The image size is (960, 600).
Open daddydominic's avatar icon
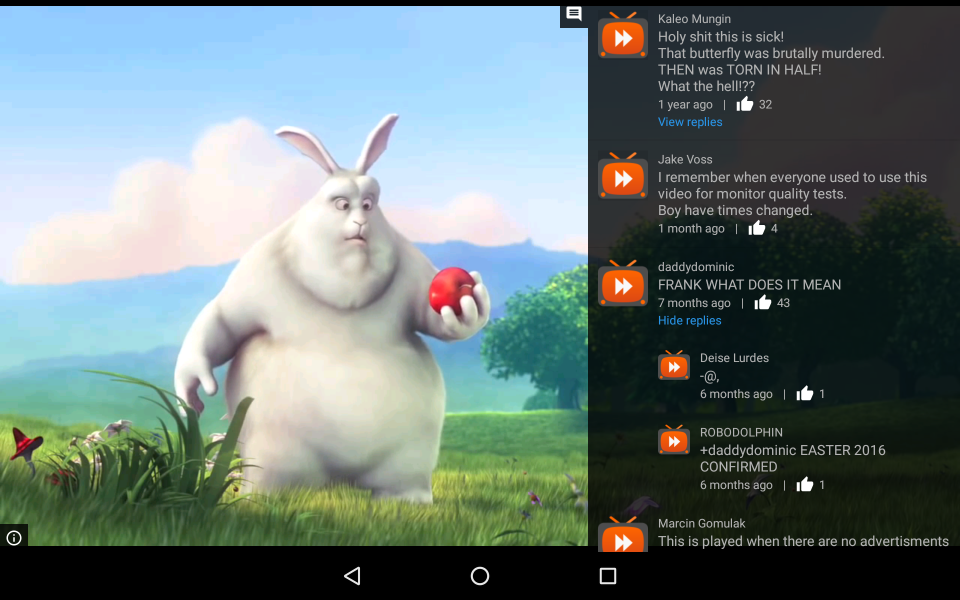click(x=622, y=284)
